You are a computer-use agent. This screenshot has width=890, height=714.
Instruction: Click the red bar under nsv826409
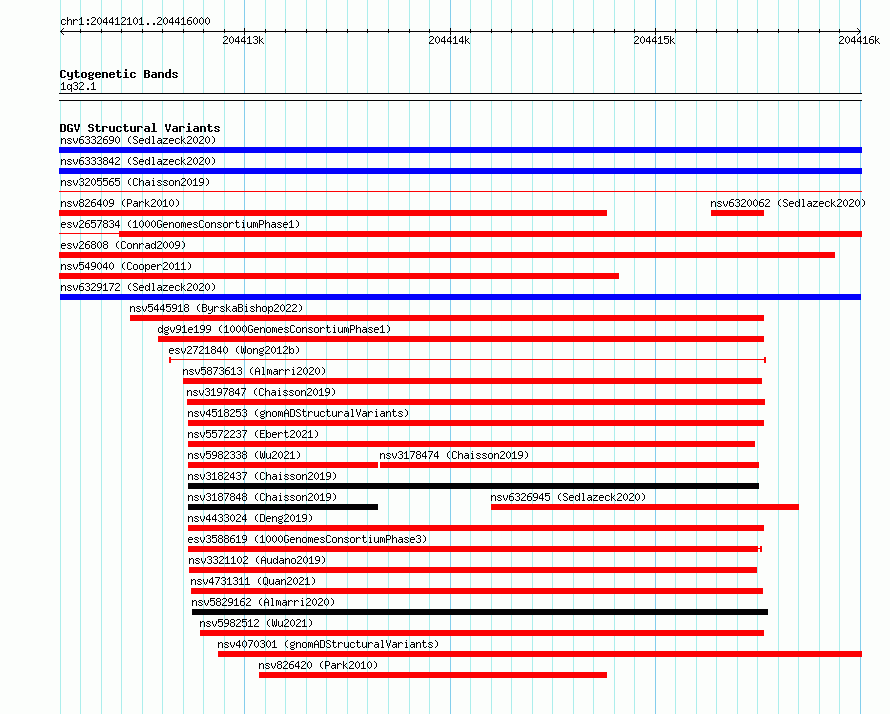pos(333,213)
